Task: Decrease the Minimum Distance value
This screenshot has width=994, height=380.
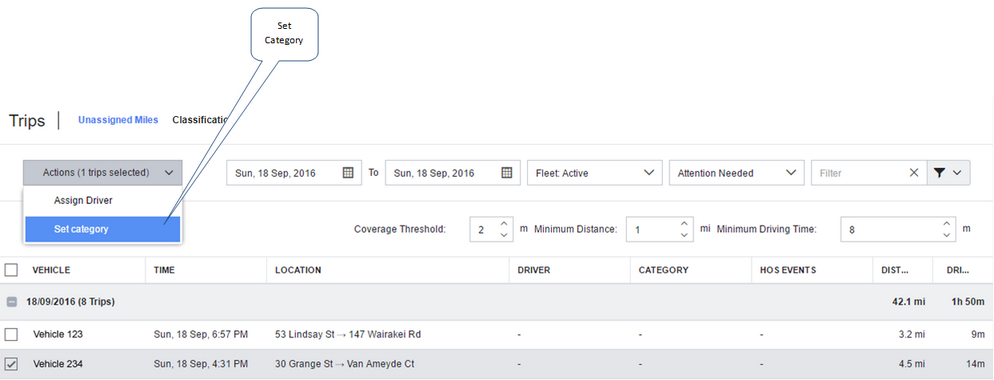Action: (x=683, y=235)
